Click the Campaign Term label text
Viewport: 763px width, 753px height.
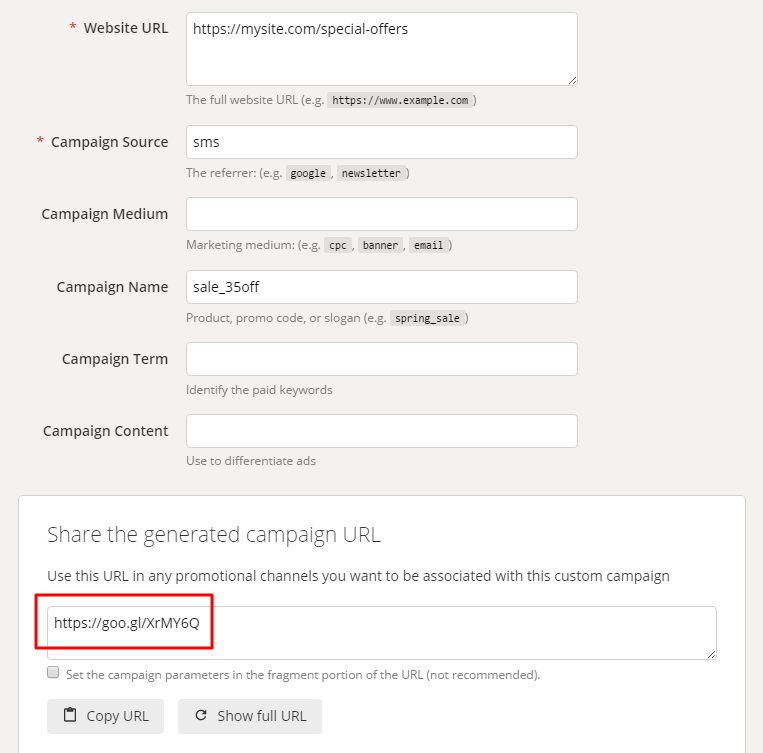115,359
